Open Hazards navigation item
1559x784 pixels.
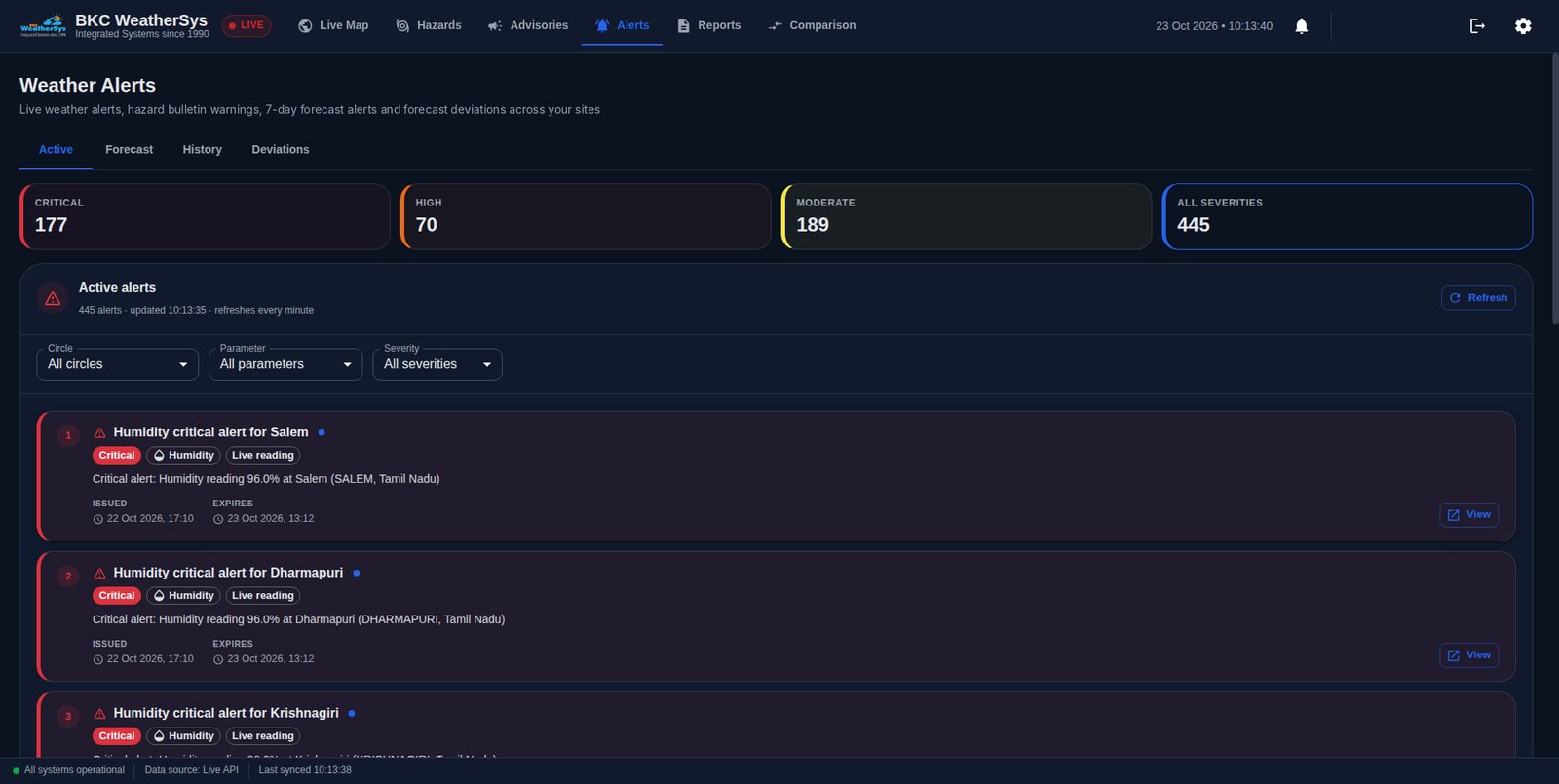click(x=429, y=25)
